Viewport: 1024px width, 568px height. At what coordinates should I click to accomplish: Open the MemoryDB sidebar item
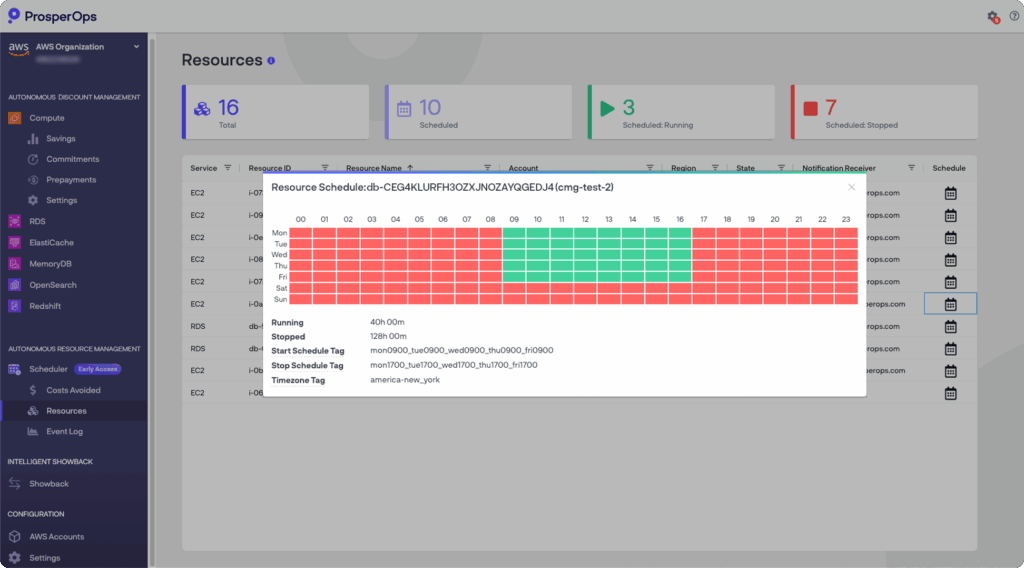tap(49, 264)
